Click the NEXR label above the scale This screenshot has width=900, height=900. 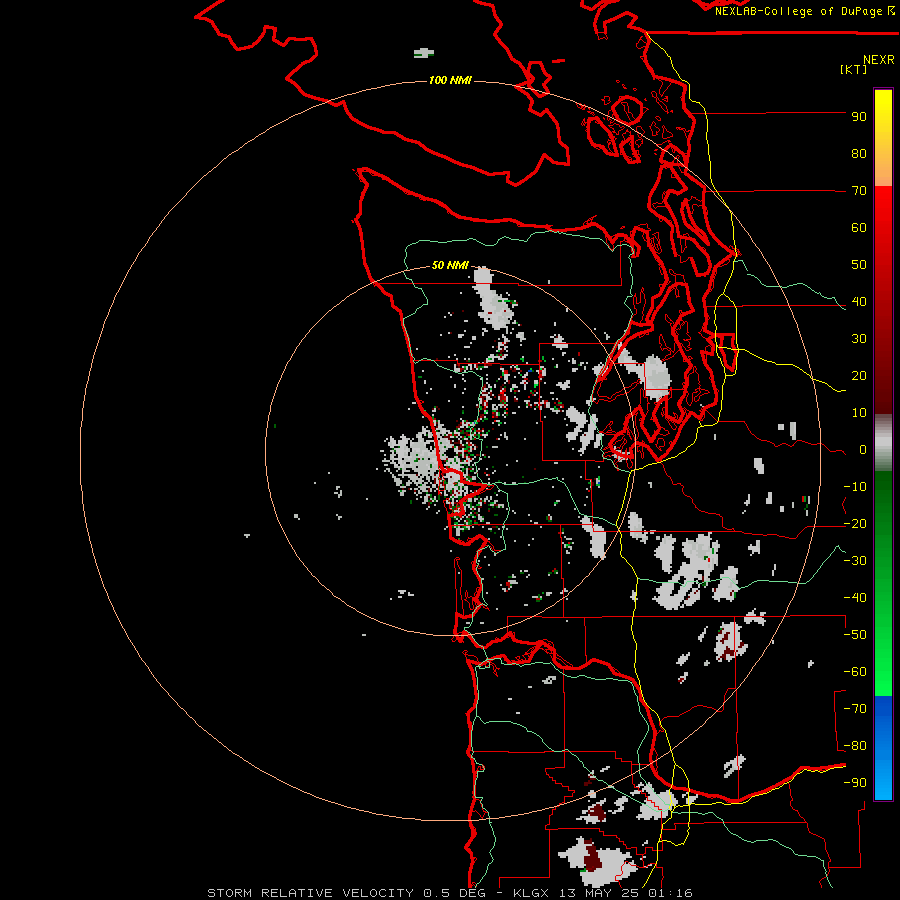click(879, 60)
